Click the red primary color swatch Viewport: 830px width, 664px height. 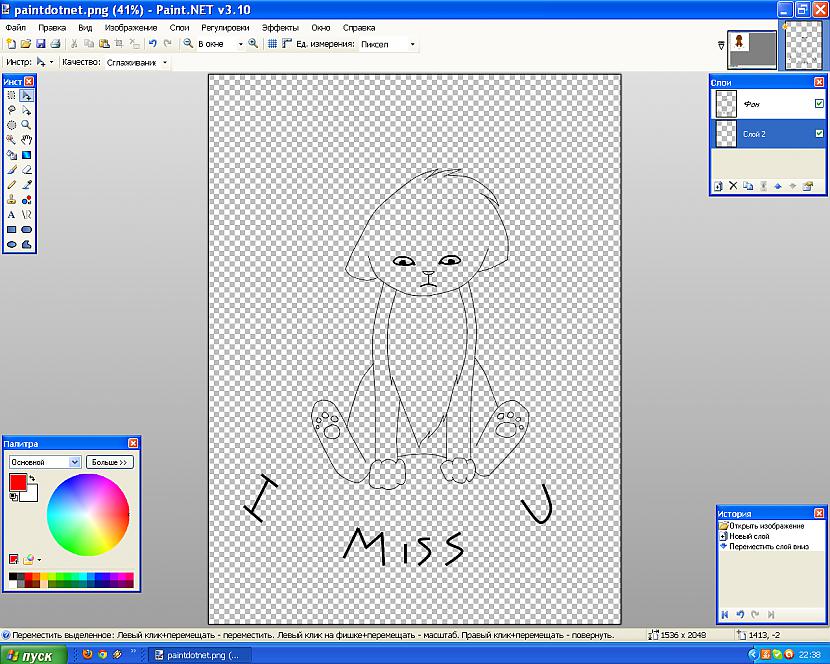17,482
